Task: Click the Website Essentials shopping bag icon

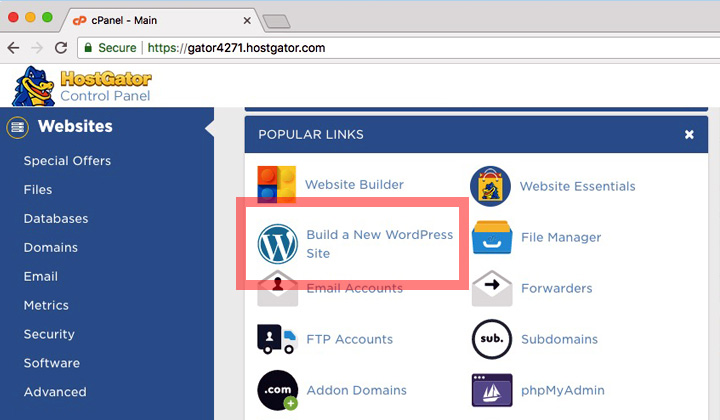Action: coord(490,186)
